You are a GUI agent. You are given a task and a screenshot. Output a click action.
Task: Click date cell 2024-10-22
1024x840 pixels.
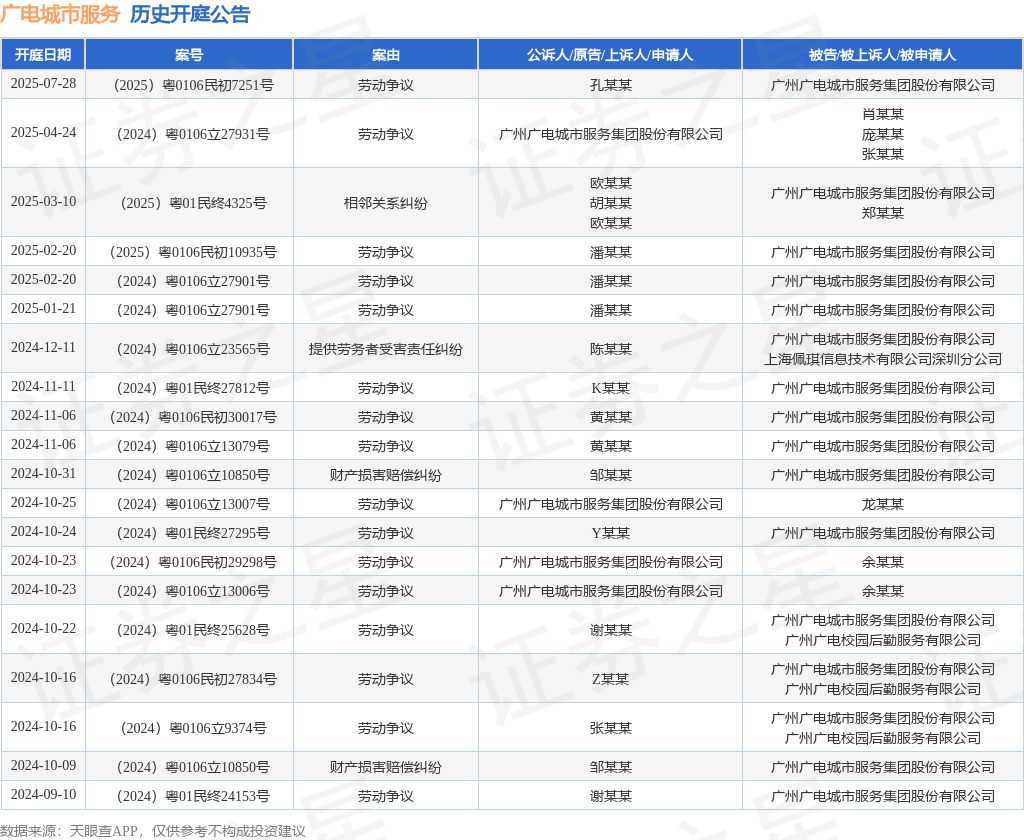(43, 628)
